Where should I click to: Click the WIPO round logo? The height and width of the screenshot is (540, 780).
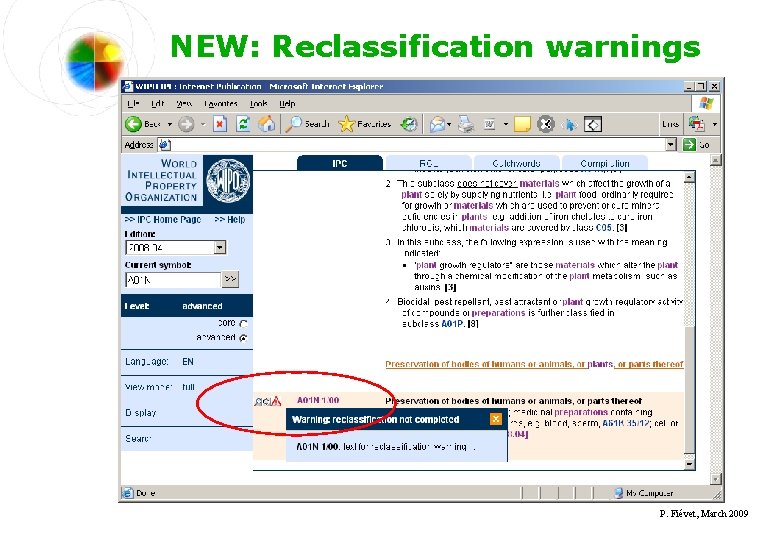click(228, 180)
